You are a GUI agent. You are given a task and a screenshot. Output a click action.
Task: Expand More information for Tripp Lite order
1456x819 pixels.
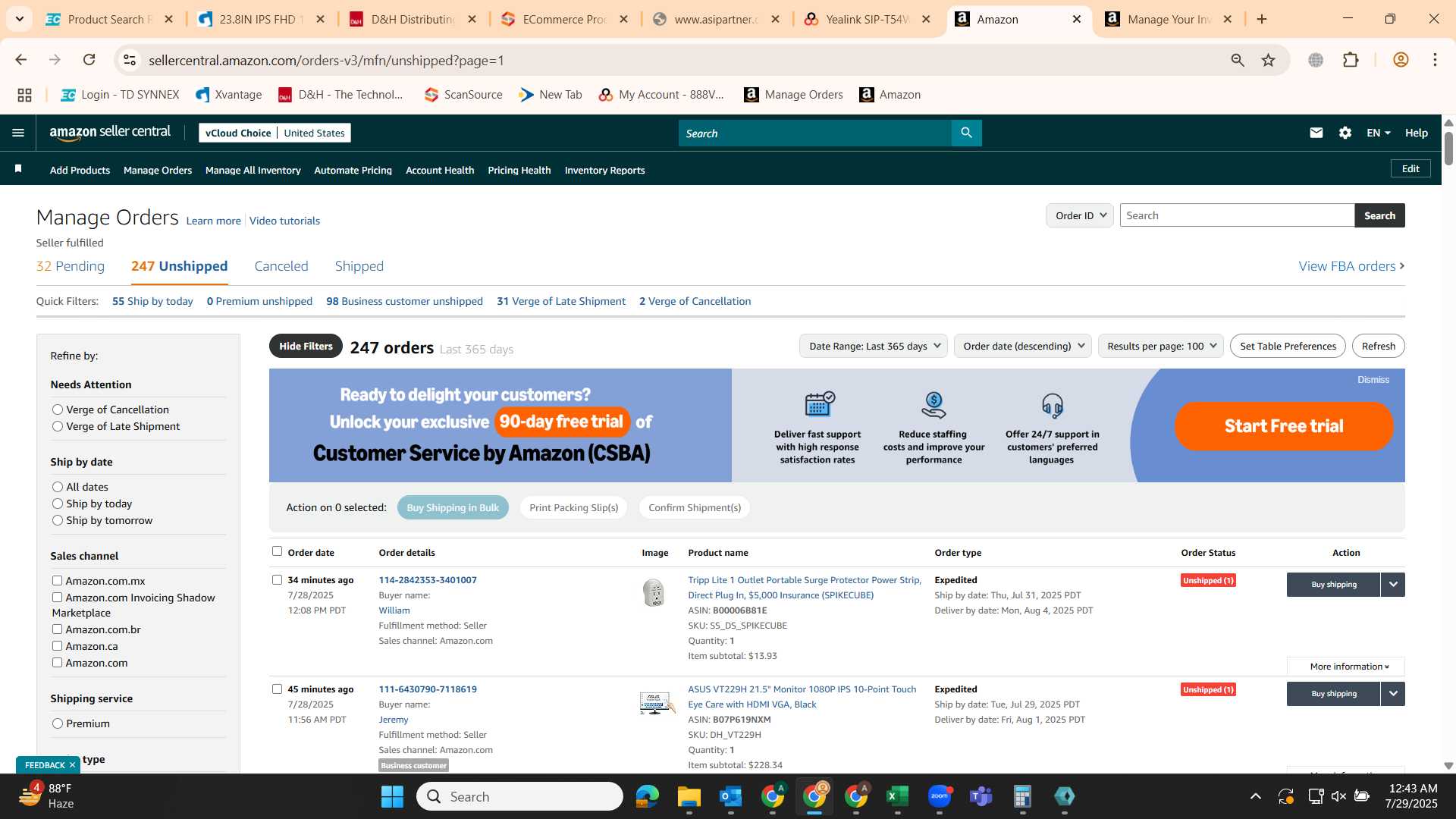point(1345,667)
